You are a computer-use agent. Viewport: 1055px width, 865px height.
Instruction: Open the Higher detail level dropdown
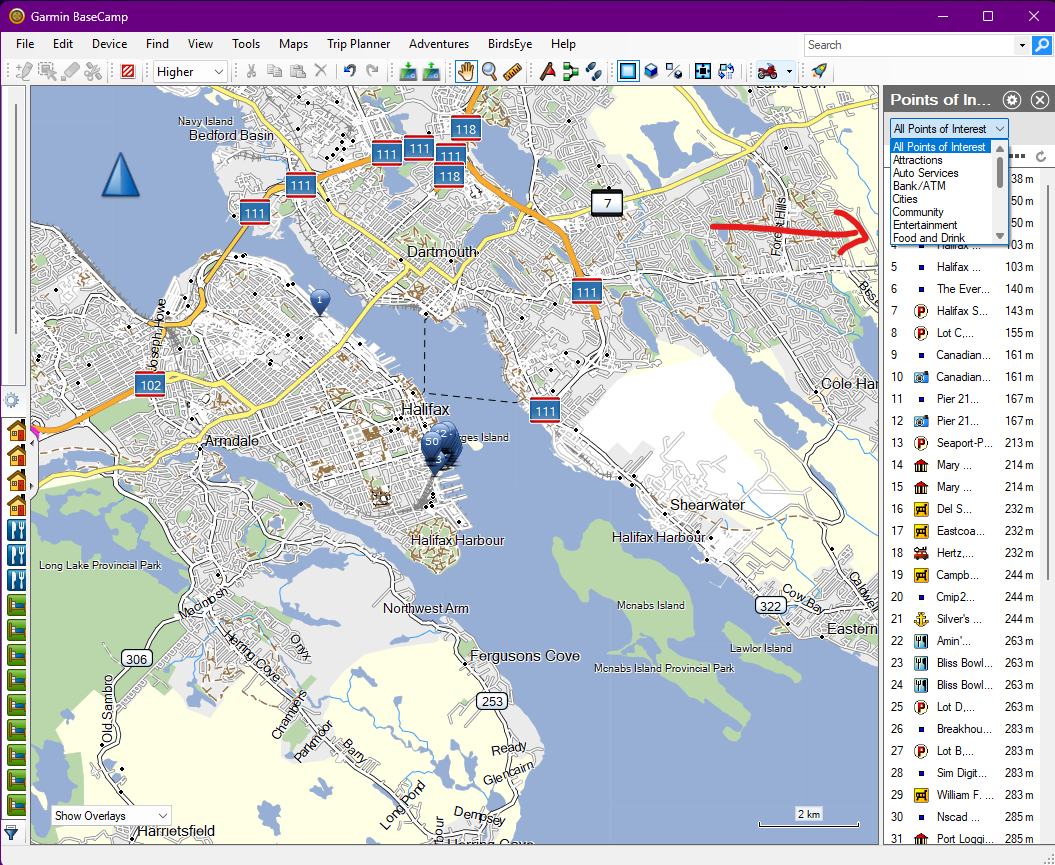tap(190, 71)
